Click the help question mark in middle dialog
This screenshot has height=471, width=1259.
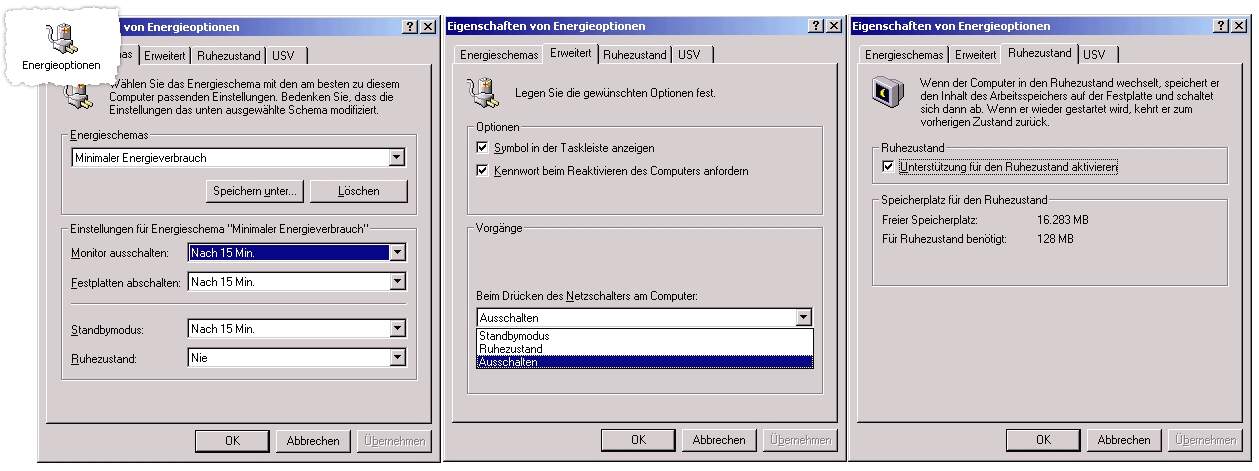coord(816,26)
